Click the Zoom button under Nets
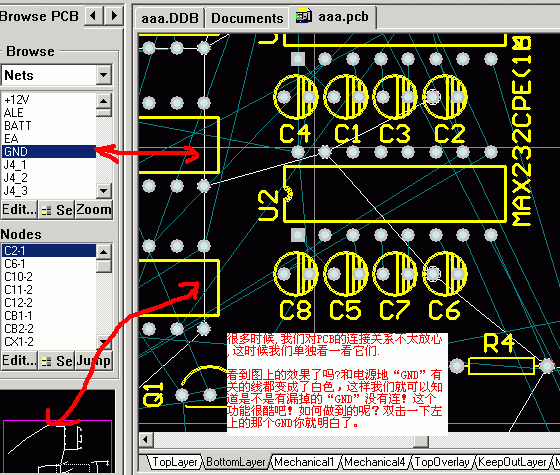Screen dimensions: 560x475 point(94,210)
